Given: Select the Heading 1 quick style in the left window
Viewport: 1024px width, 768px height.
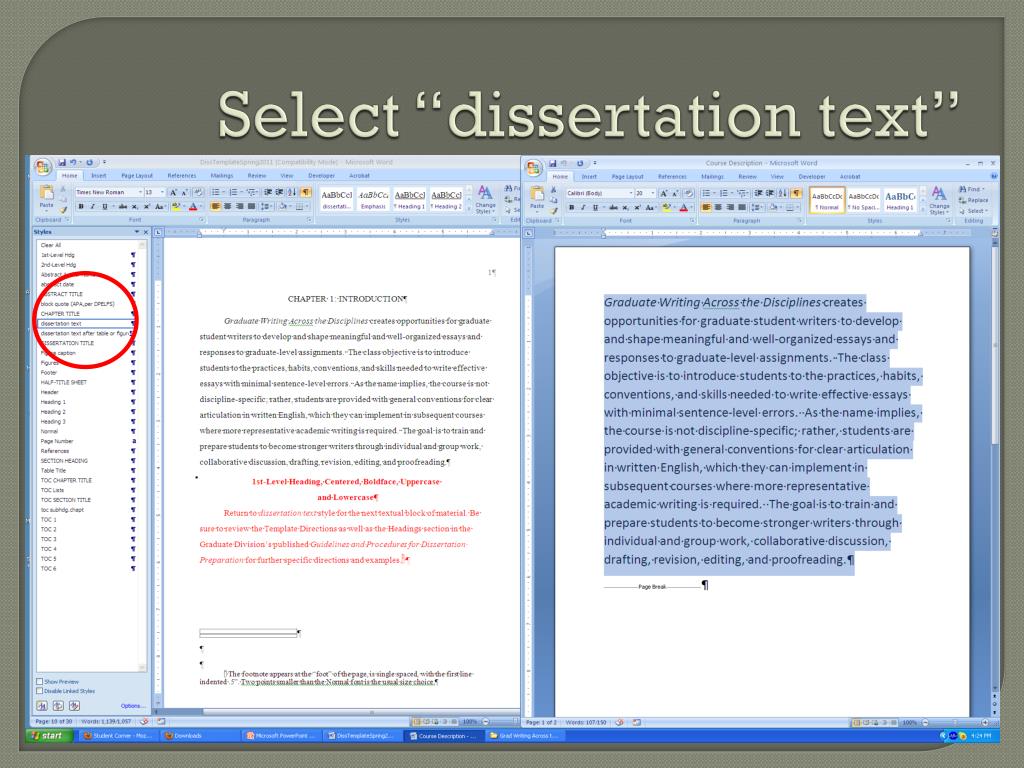Looking at the screenshot, I should (409, 199).
